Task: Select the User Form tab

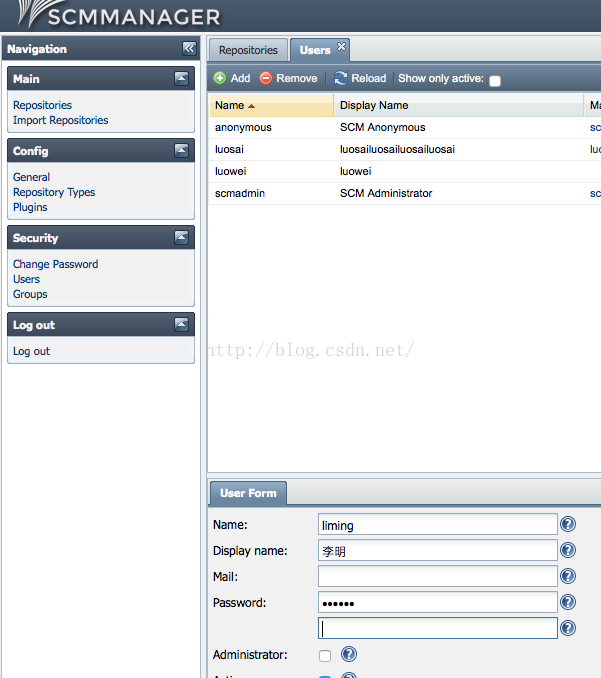Action: (x=248, y=493)
